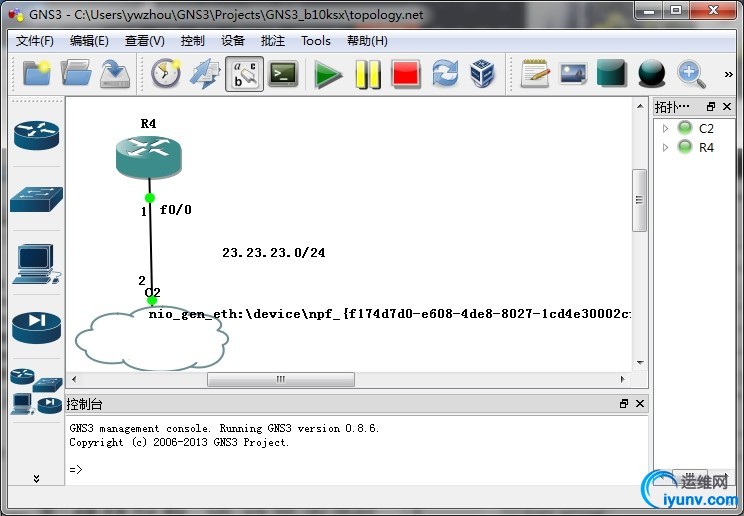This screenshot has height=516, width=744.
Task: Open console for all devices
Action: tap(283, 74)
